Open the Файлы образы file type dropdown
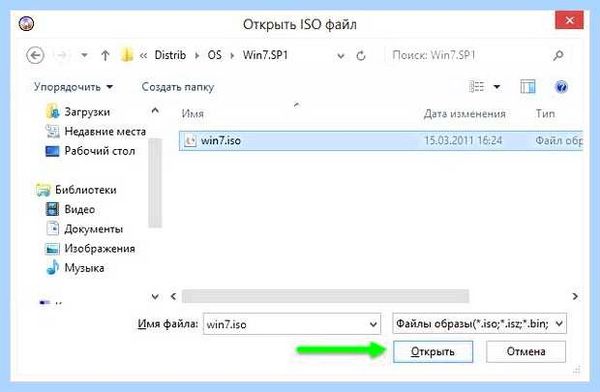 [479, 324]
